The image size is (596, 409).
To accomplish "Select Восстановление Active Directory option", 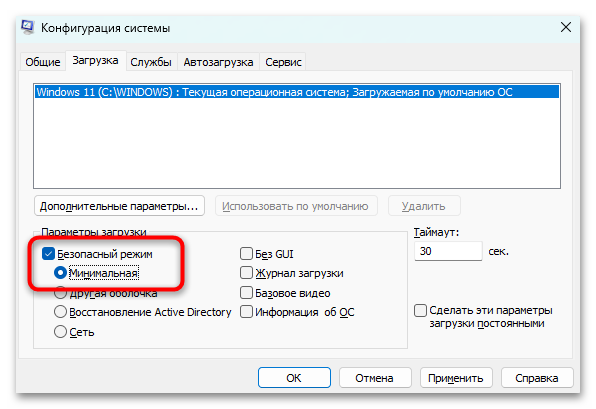I will 60,312.
